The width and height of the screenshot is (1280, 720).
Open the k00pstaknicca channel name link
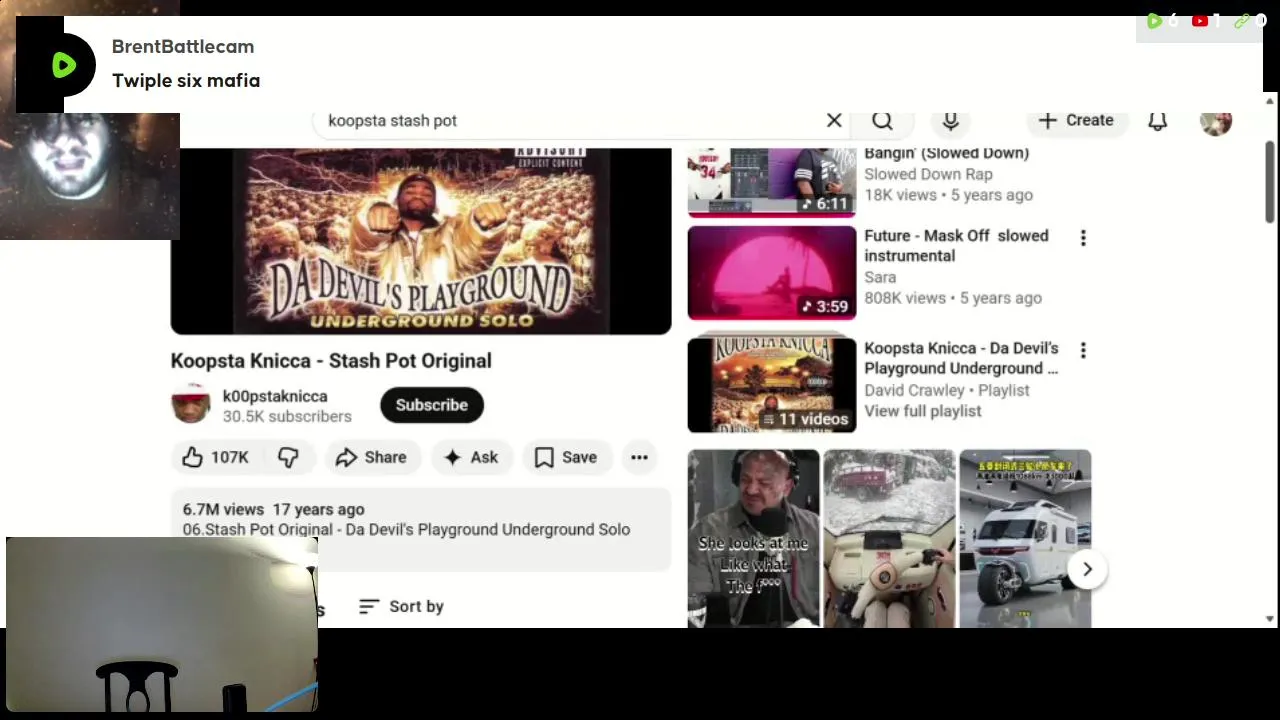coord(275,396)
